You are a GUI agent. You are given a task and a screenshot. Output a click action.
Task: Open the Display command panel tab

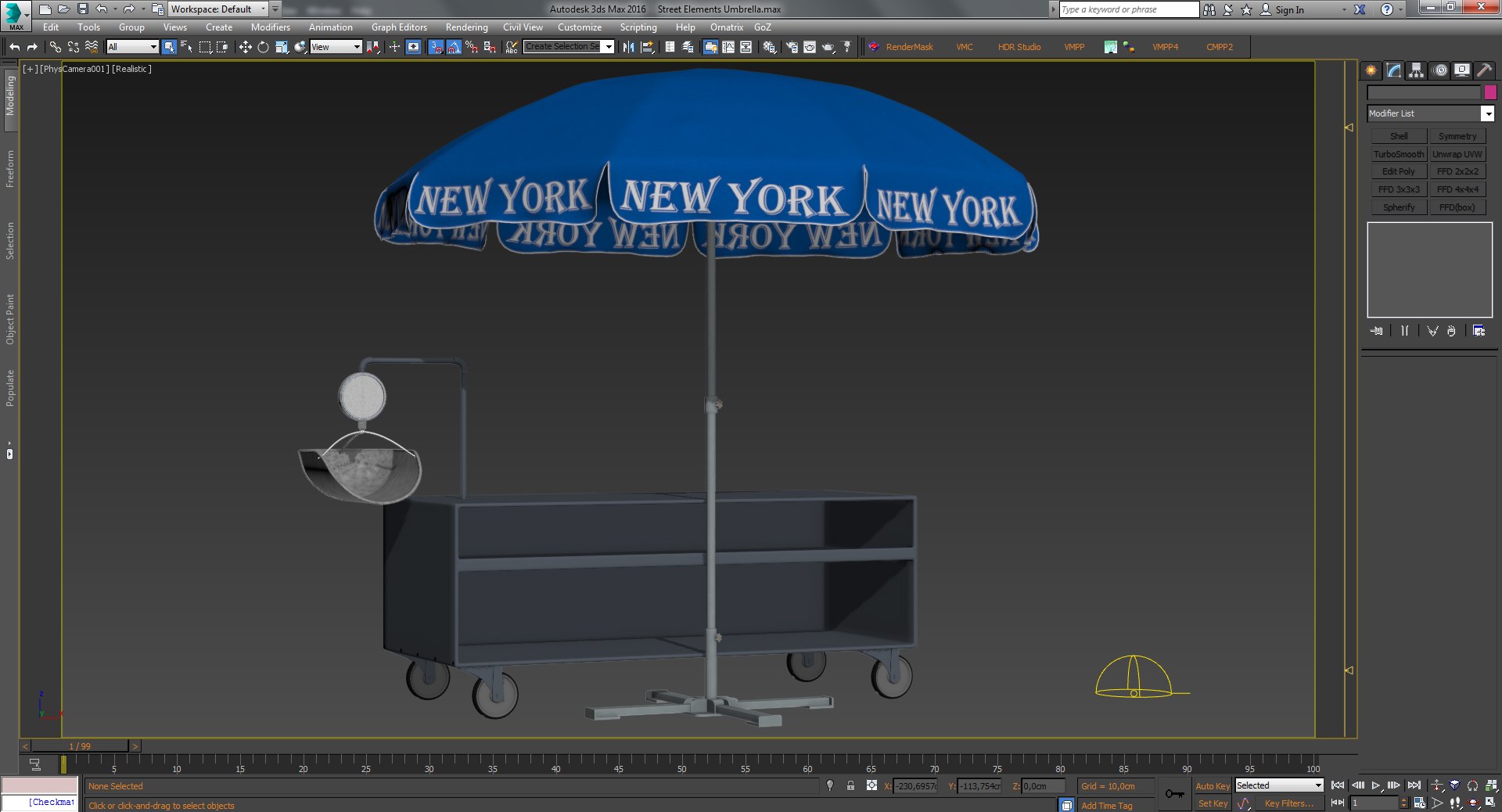click(1462, 70)
